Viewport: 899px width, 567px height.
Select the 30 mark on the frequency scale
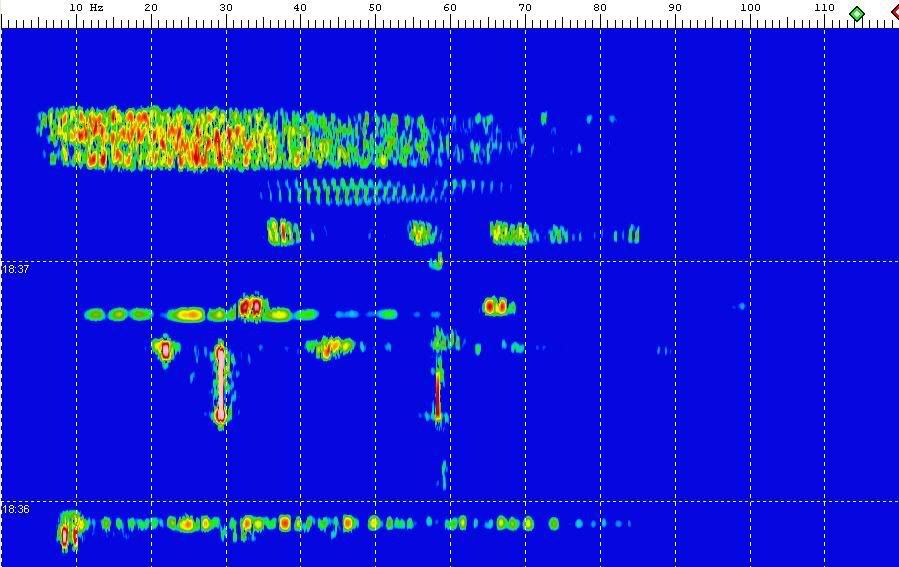coord(225,8)
